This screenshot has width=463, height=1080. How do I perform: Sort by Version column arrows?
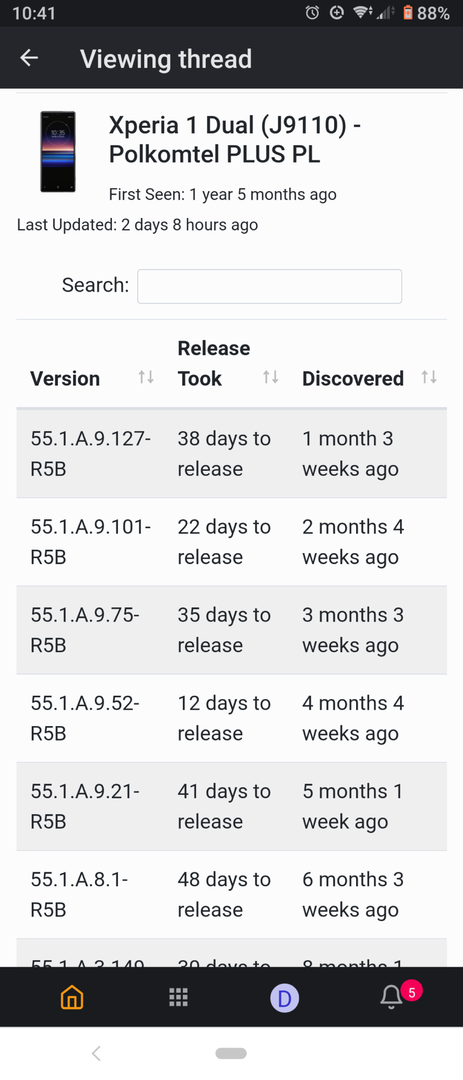pyautogui.click(x=145, y=377)
